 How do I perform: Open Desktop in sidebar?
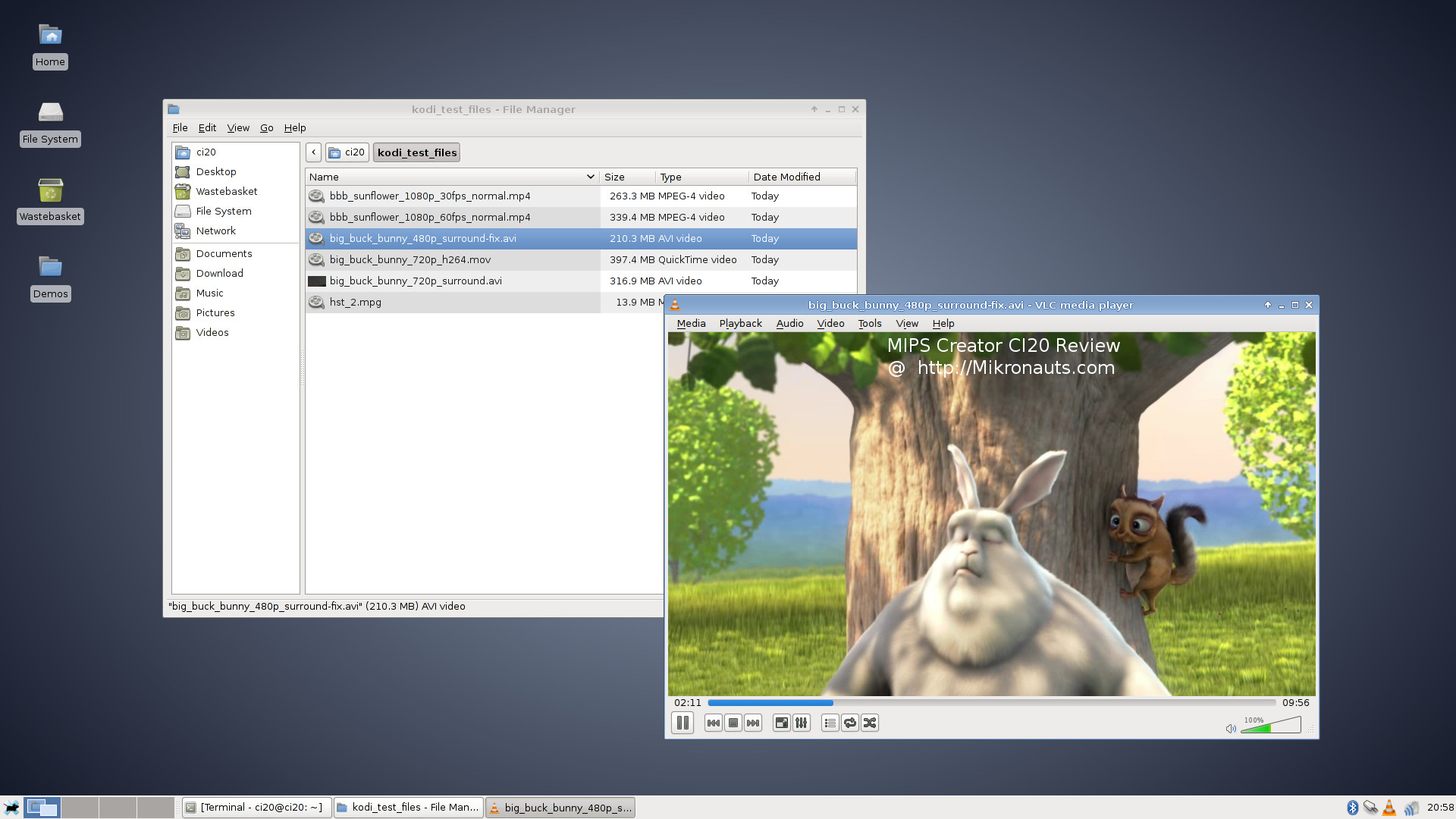coord(235,172)
